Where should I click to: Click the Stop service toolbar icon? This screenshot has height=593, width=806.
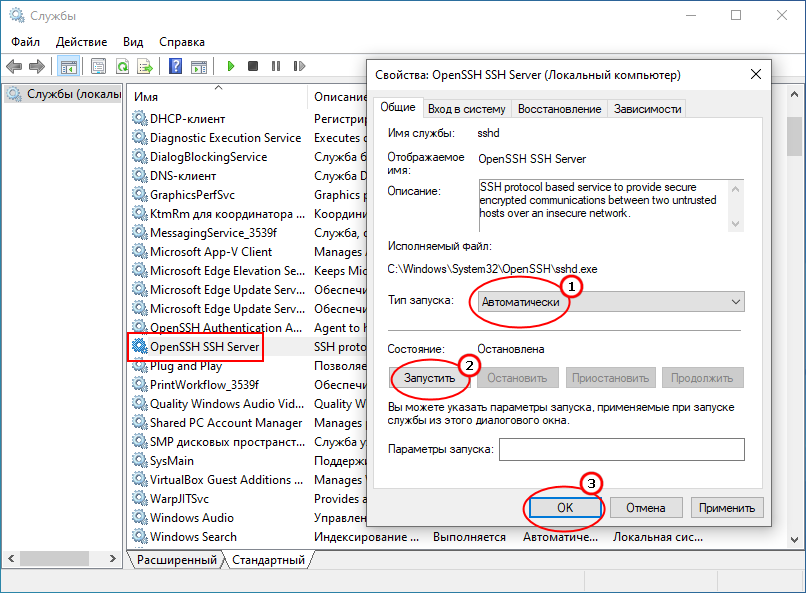pos(253,66)
